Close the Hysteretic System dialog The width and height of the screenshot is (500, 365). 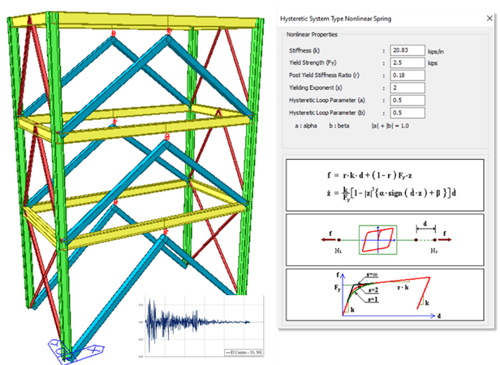(x=489, y=18)
